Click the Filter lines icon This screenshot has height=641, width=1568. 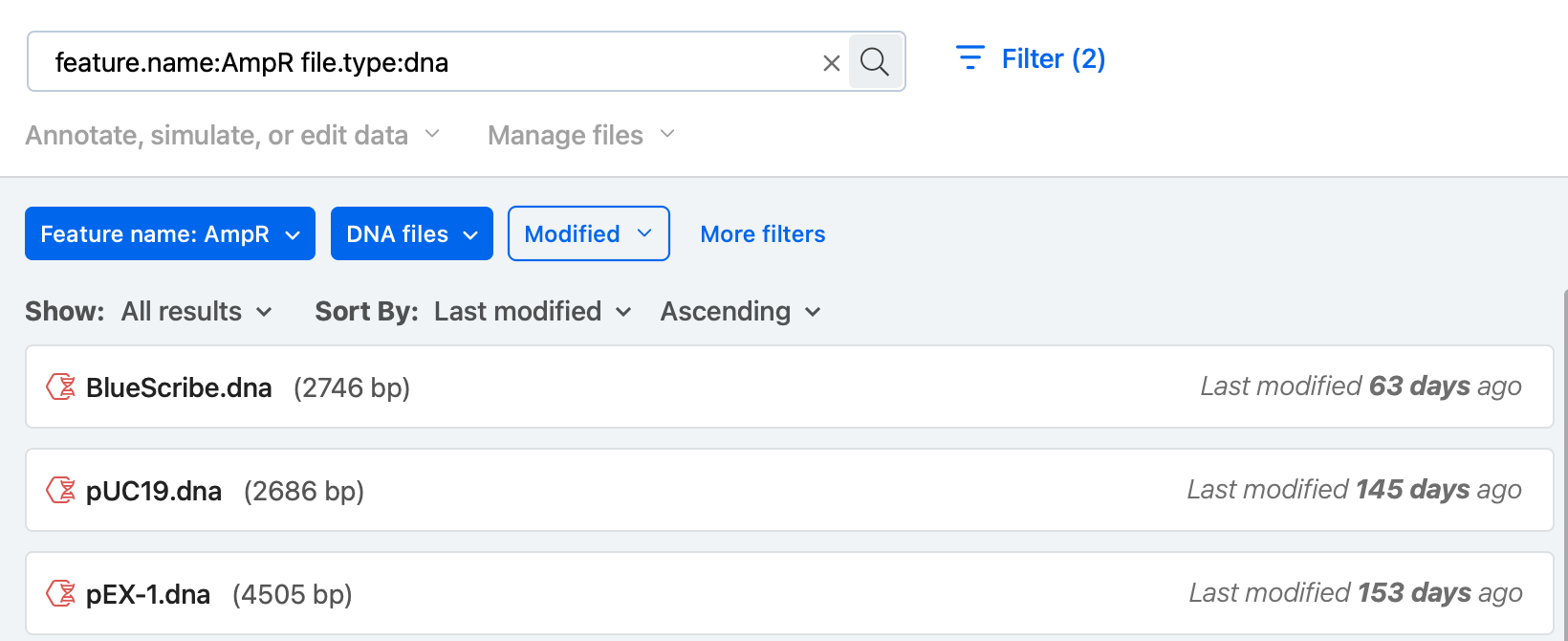coord(969,58)
